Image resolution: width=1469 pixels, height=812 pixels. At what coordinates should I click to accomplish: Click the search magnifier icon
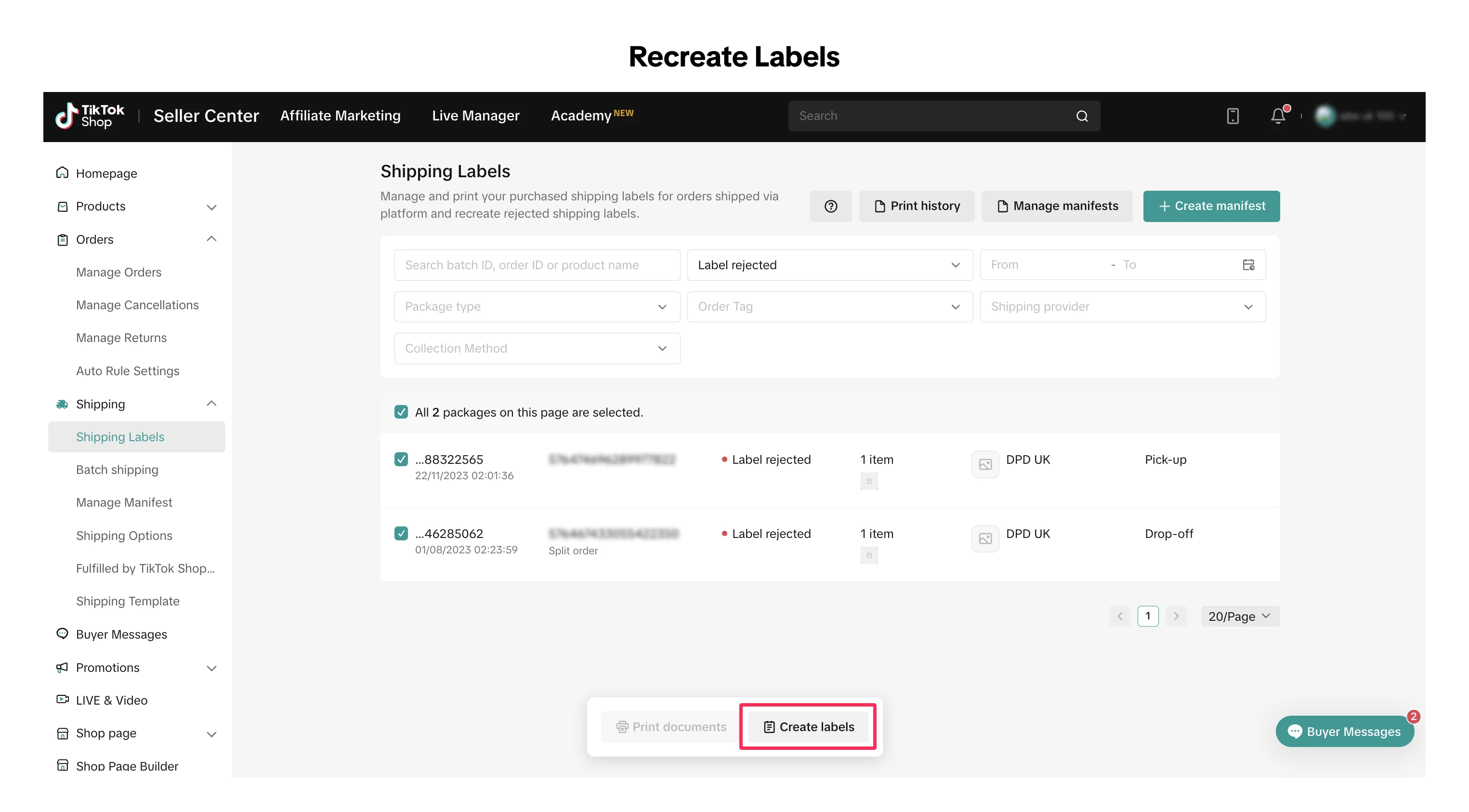pos(1082,117)
